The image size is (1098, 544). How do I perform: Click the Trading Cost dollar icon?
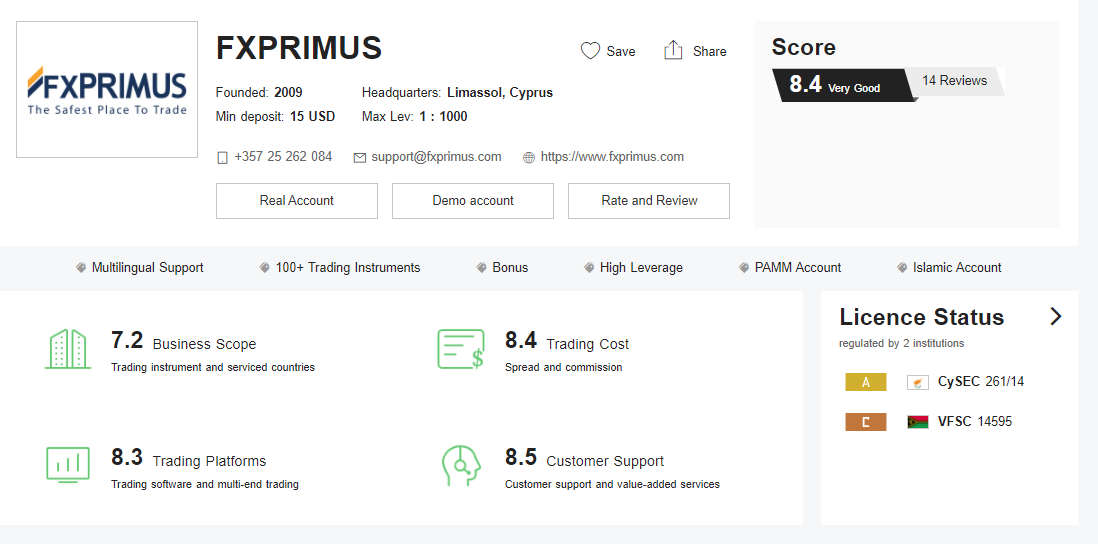coord(461,349)
